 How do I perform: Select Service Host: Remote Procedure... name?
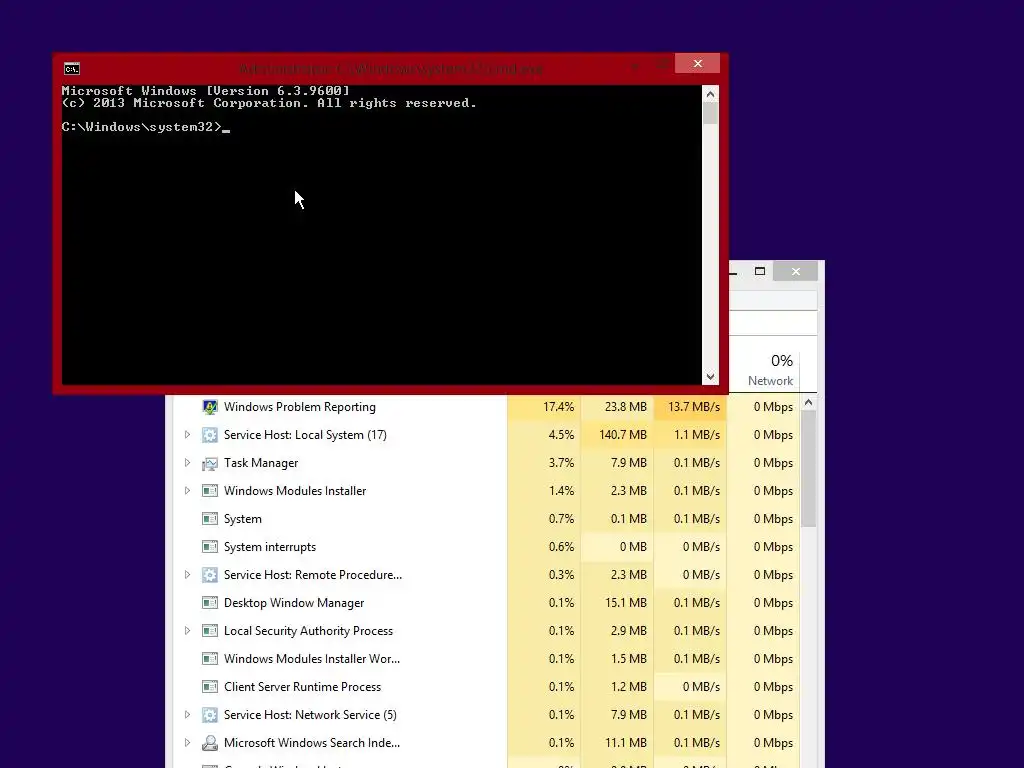coord(313,575)
